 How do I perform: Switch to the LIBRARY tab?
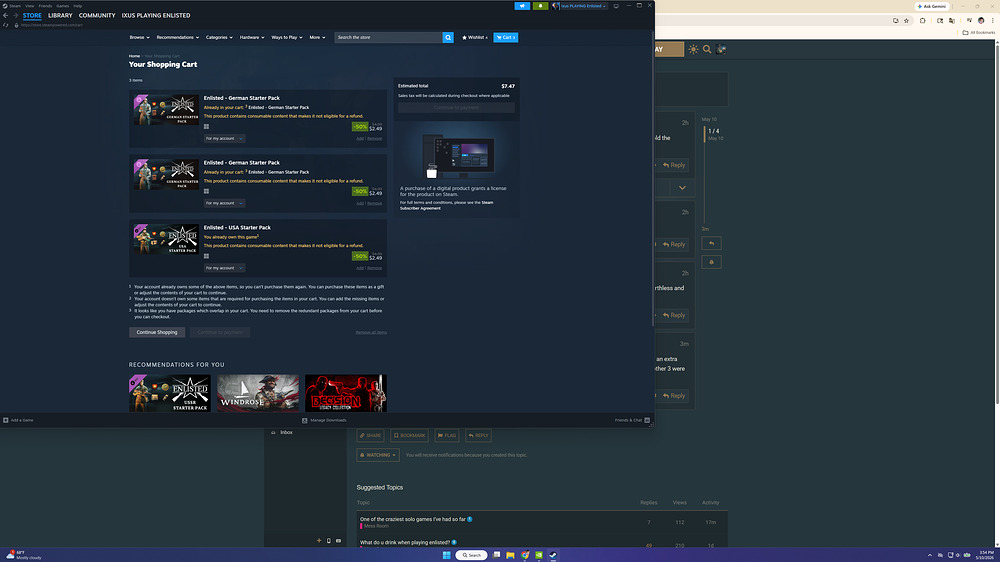click(x=60, y=15)
